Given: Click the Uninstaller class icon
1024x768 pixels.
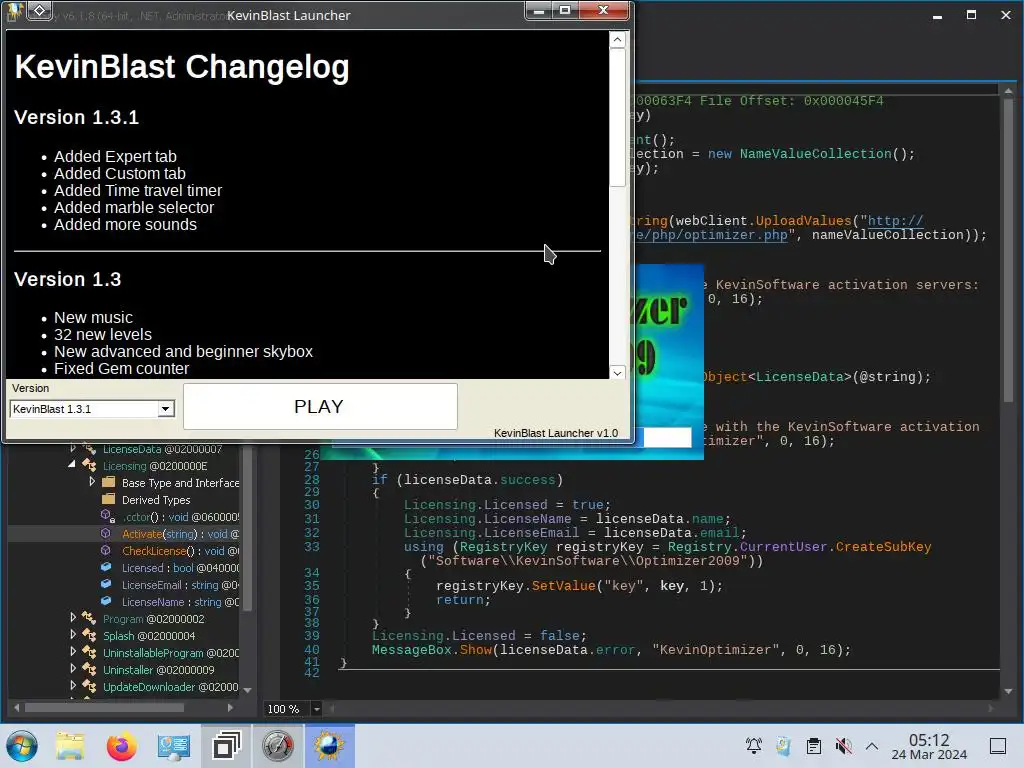Looking at the screenshot, I should (89, 669).
